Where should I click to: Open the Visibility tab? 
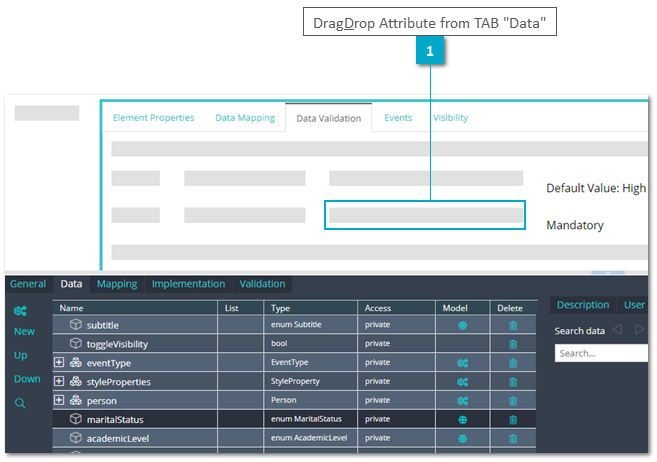[x=450, y=118]
